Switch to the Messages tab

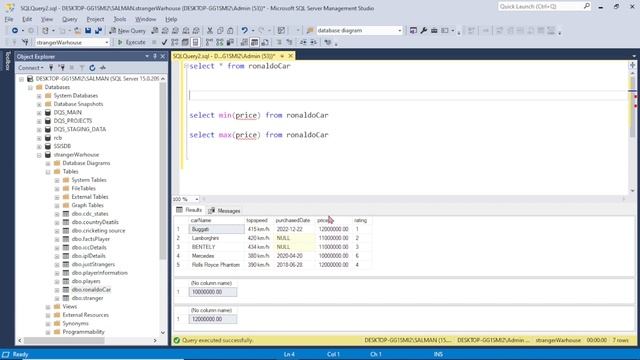tap(224, 211)
